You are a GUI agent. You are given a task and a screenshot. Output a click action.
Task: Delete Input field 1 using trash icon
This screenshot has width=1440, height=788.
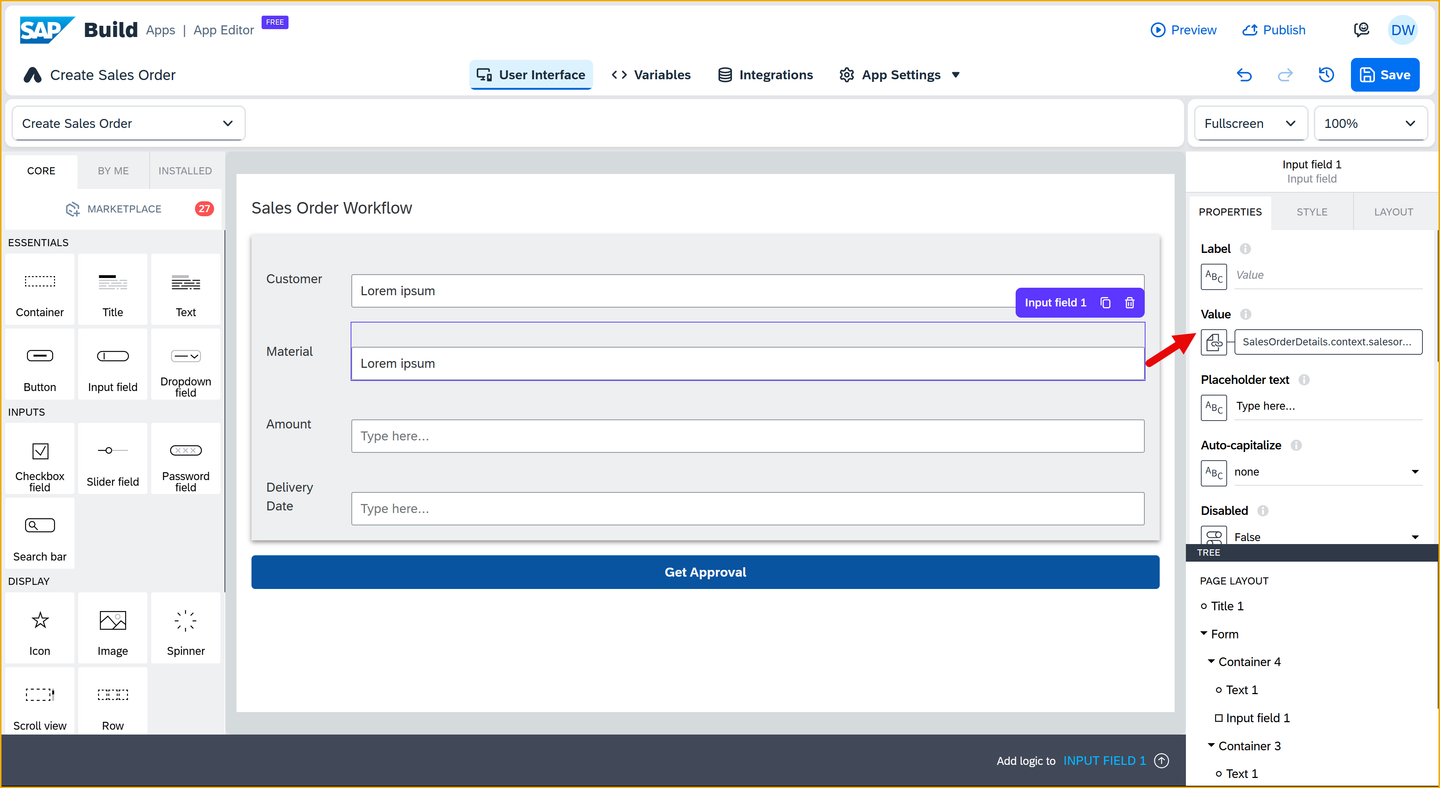1130,303
